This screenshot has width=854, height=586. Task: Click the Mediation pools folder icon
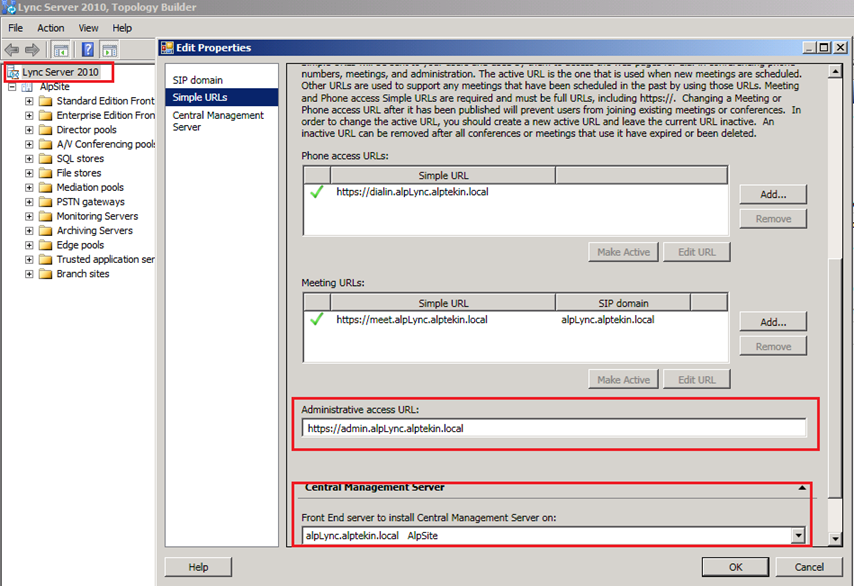click(x=46, y=187)
